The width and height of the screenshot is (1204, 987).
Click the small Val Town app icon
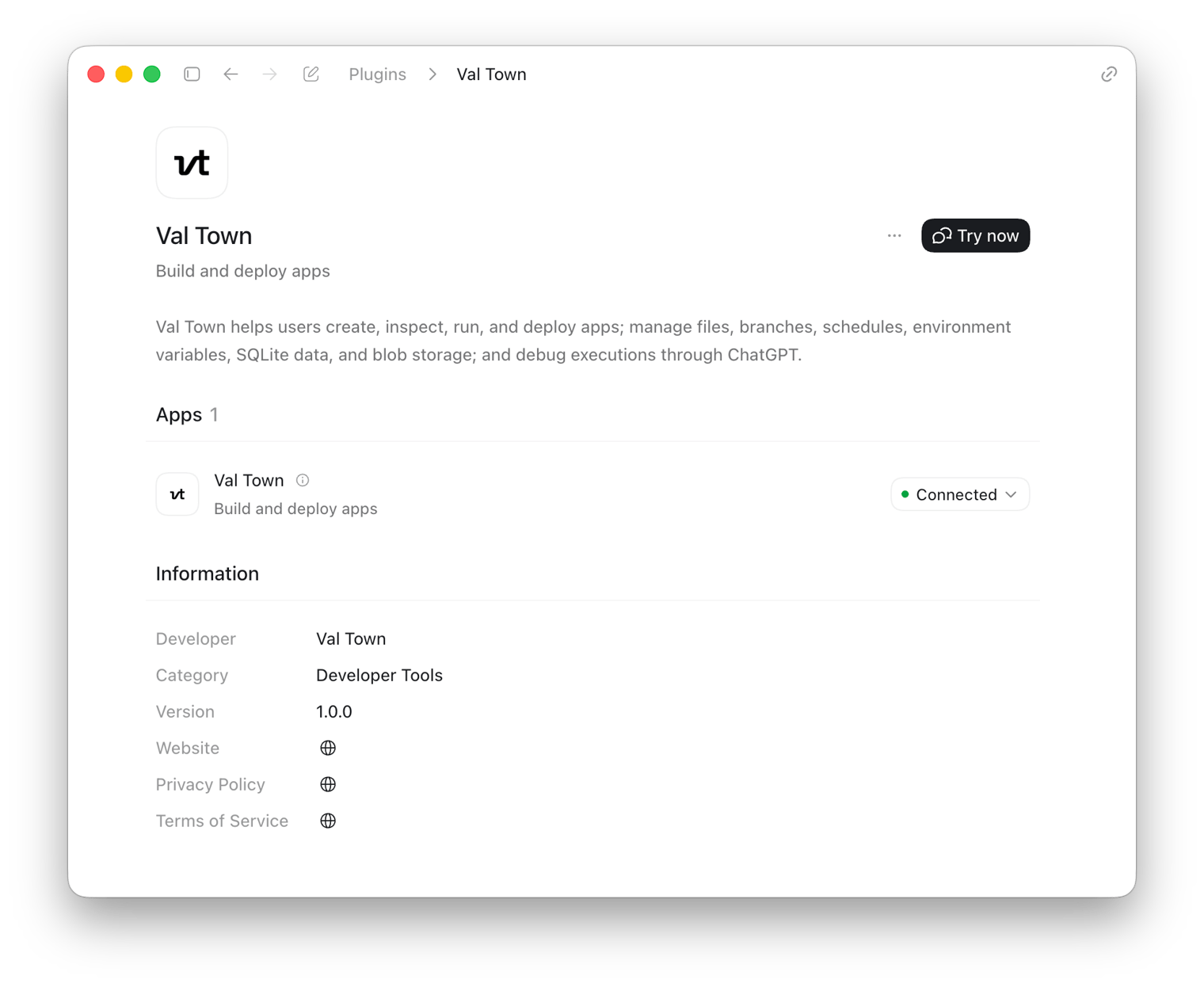click(177, 494)
